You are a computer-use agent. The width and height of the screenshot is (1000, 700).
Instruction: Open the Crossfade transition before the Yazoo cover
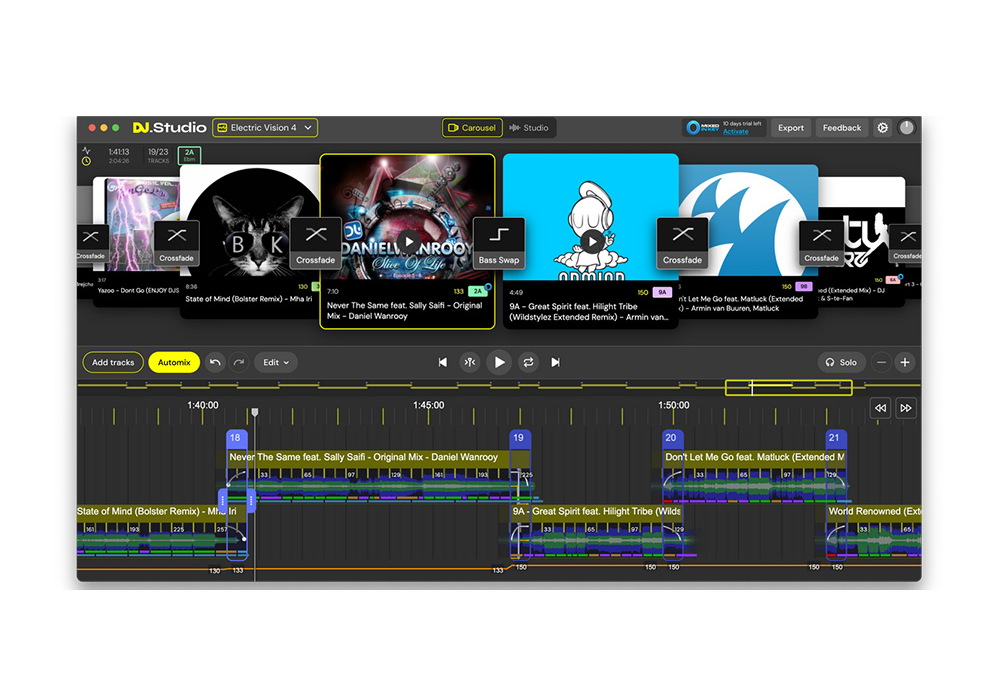91,243
